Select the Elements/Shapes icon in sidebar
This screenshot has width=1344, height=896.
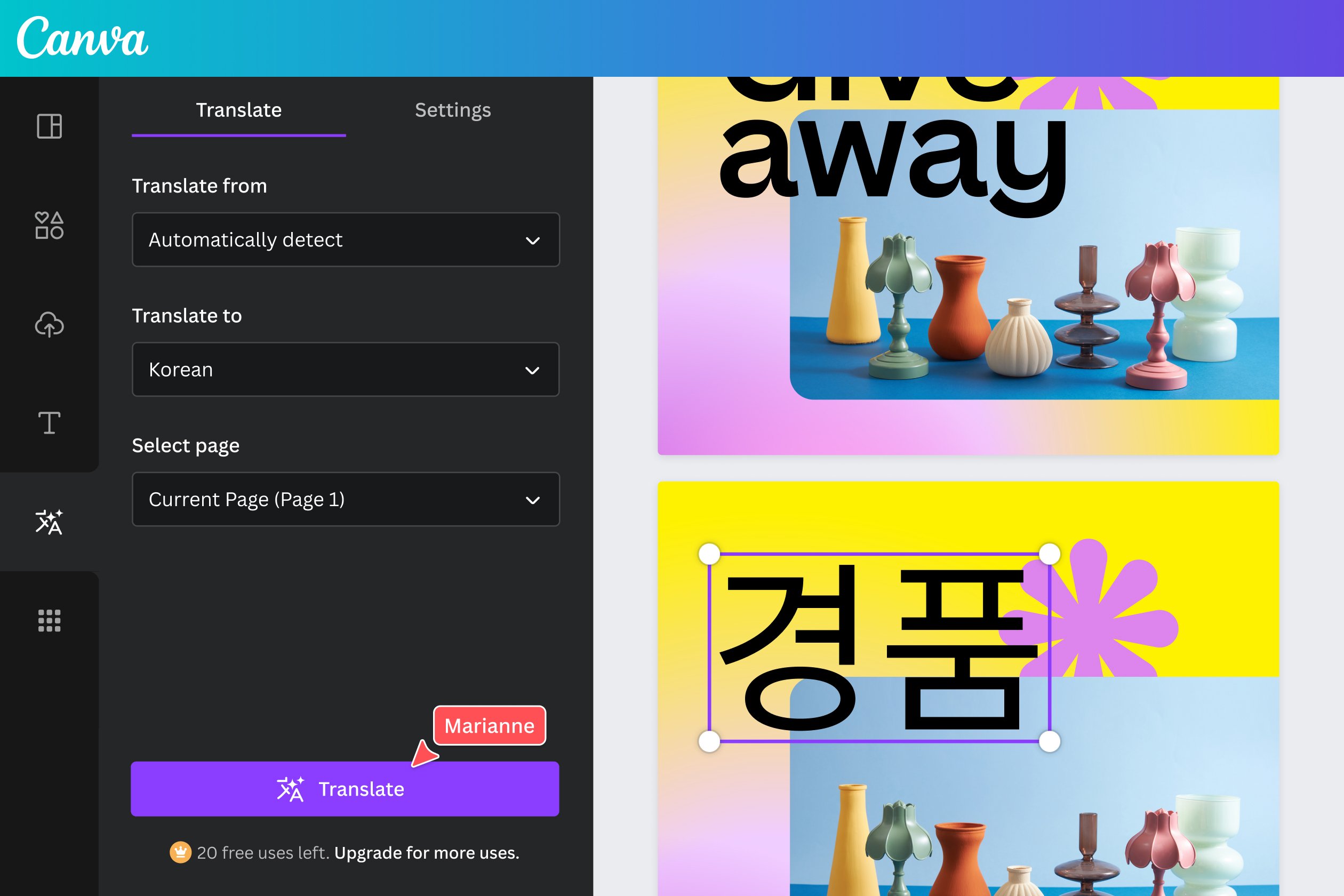[49, 222]
